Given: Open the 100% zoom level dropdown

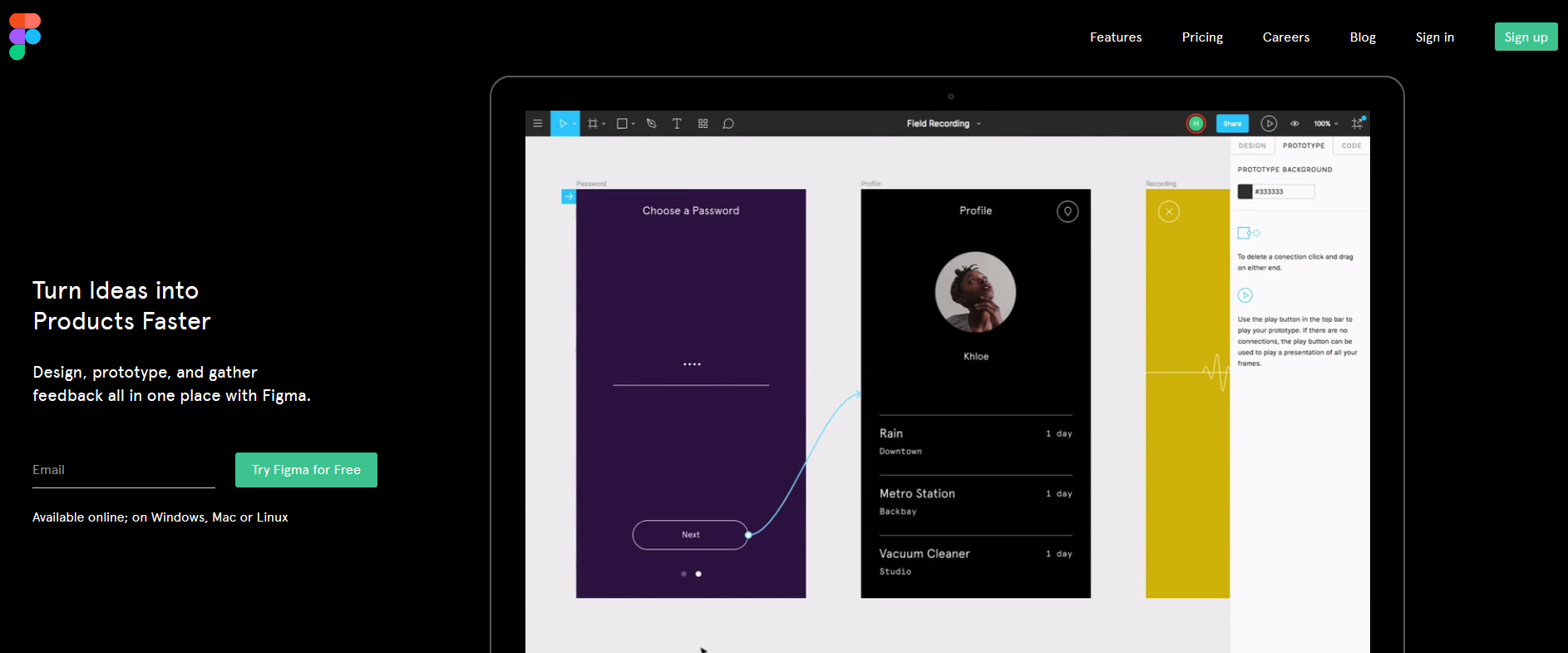Looking at the screenshot, I should pyautogui.click(x=1326, y=124).
